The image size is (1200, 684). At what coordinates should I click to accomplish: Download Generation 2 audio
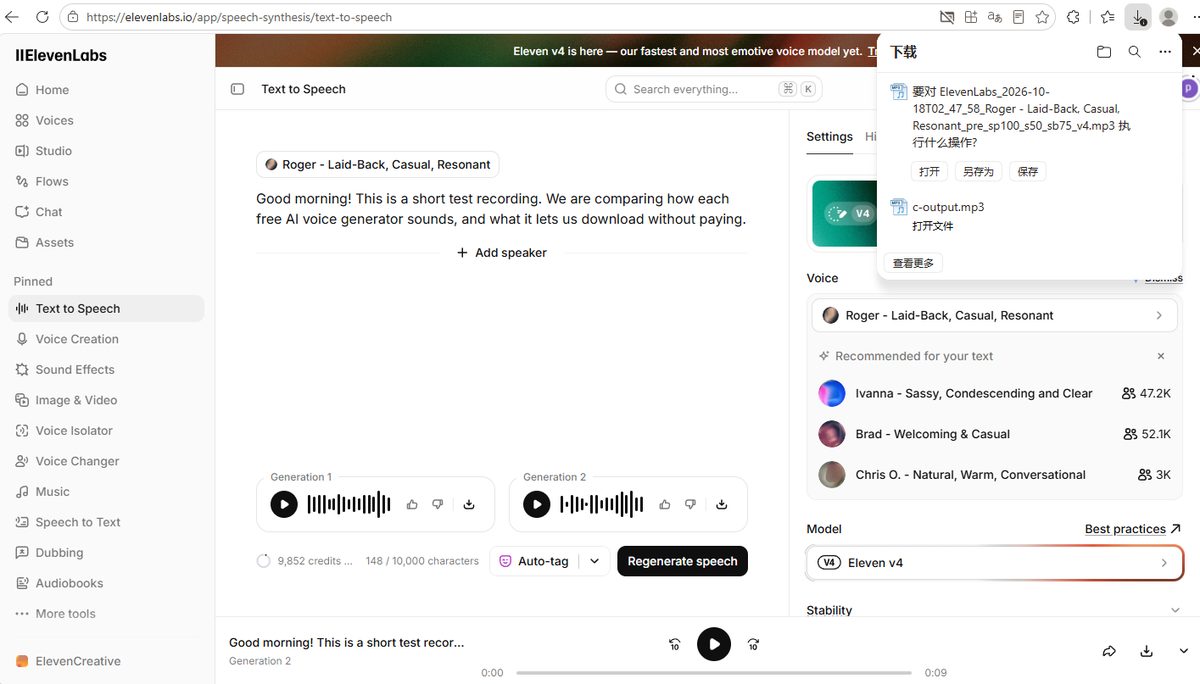click(x=722, y=505)
